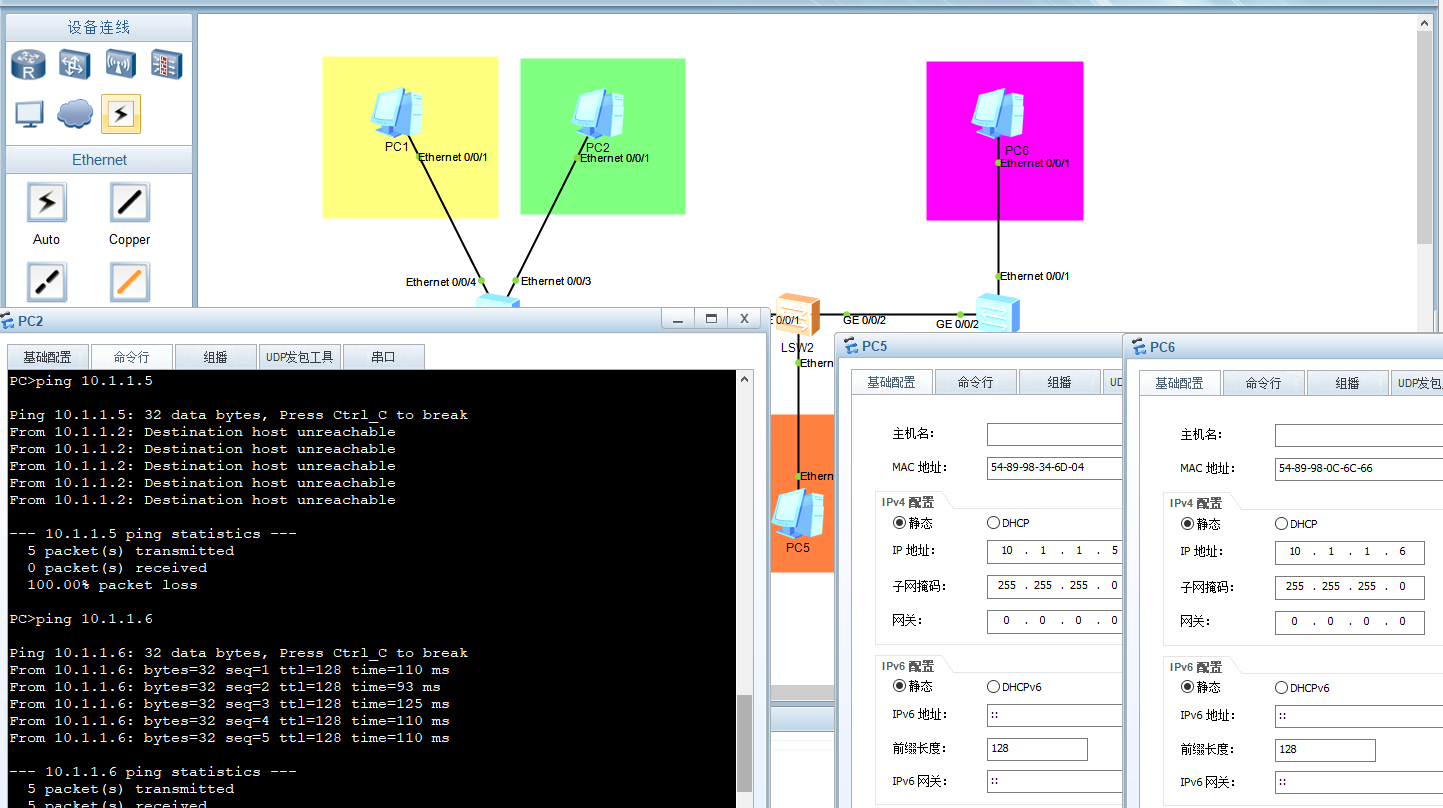Open 串口 tab in PC2 window

coord(383,357)
